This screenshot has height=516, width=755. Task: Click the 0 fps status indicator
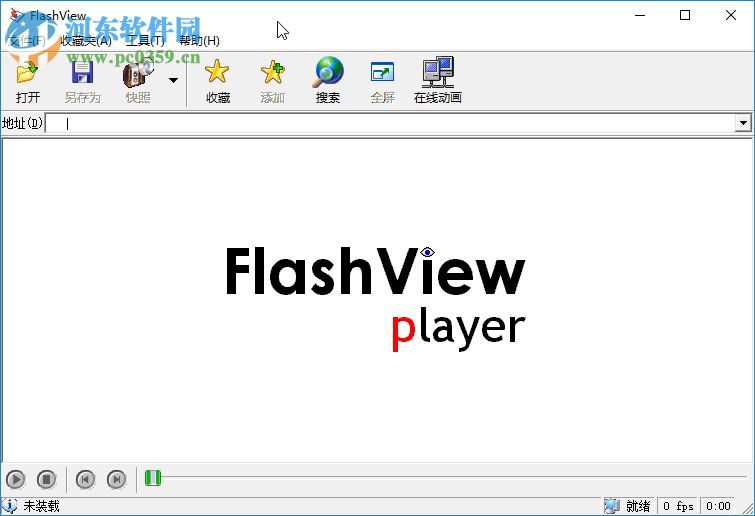678,506
